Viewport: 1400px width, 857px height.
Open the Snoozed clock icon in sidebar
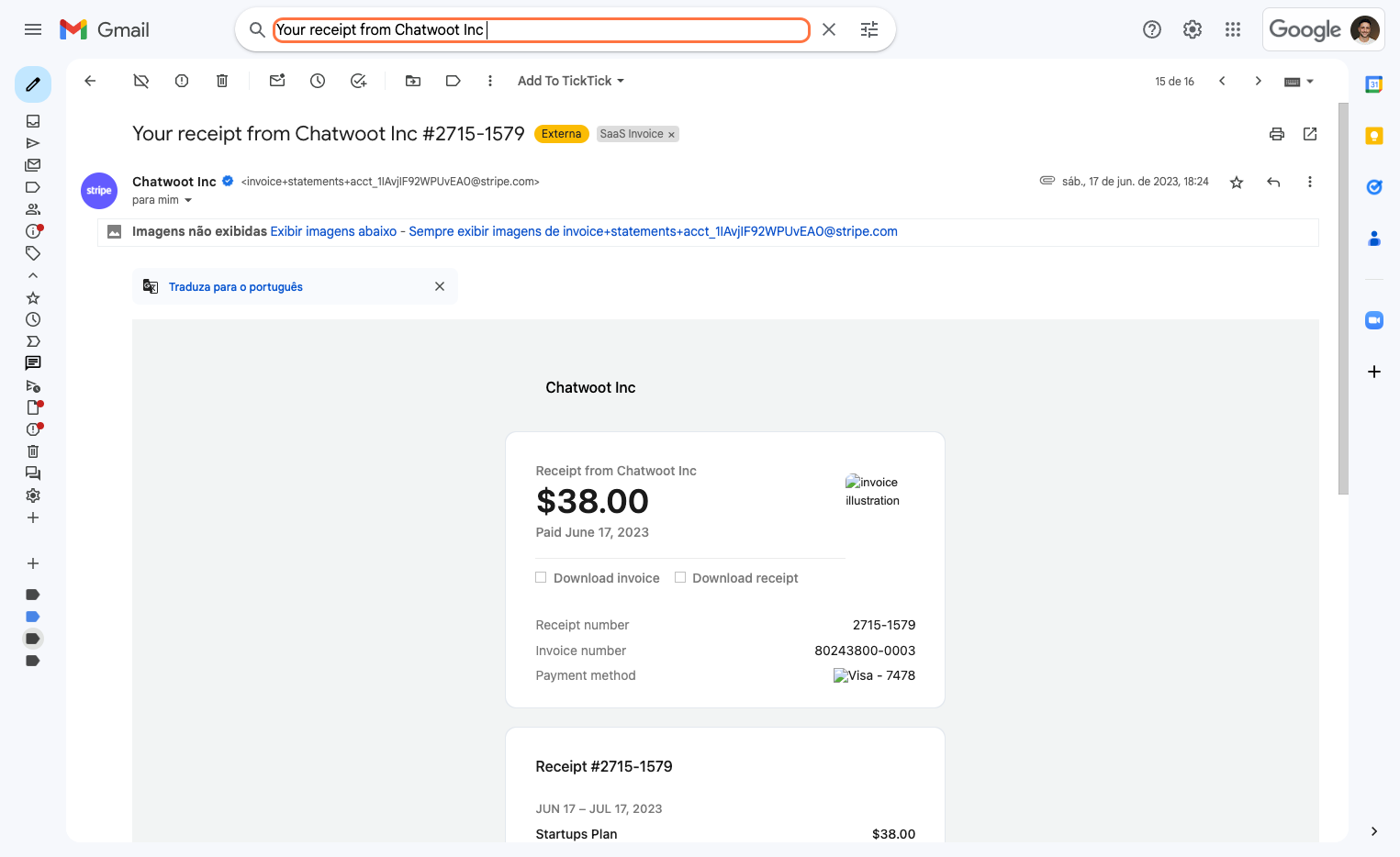point(33,319)
